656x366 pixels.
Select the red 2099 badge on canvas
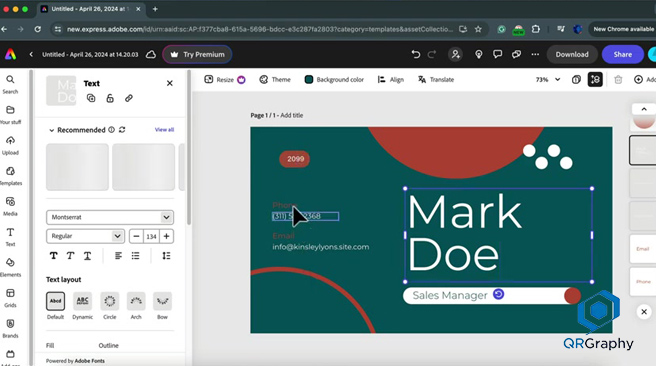click(x=295, y=159)
